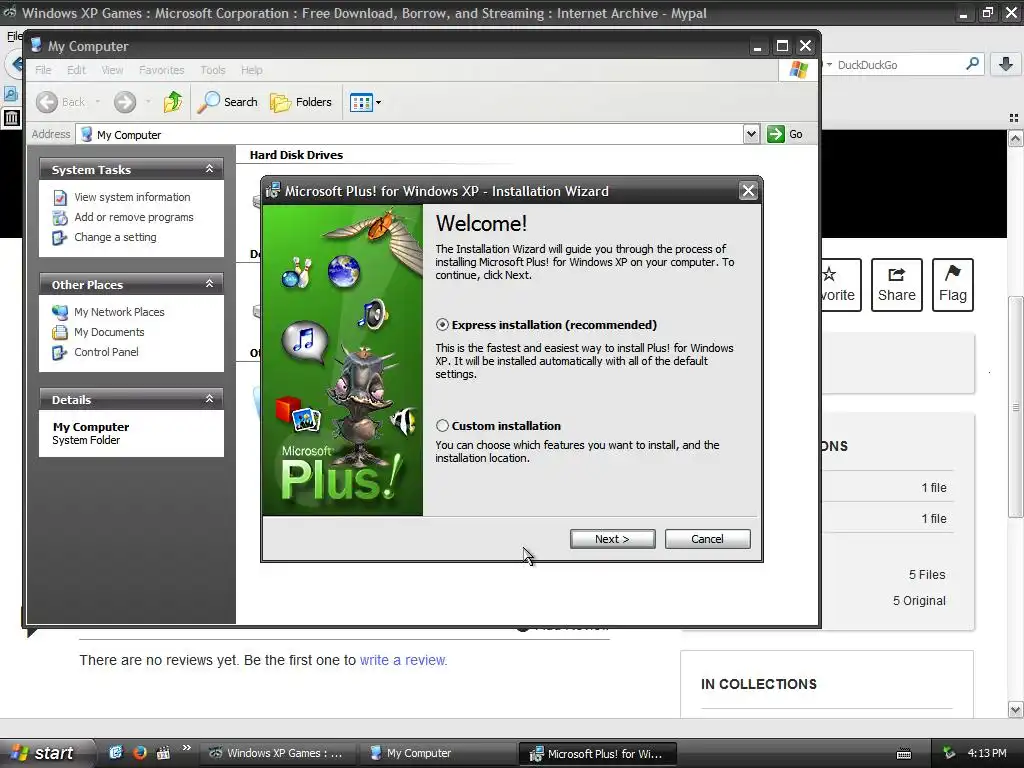
Task: Click green Go arrow button
Action: pyautogui.click(x=776, y=134)
